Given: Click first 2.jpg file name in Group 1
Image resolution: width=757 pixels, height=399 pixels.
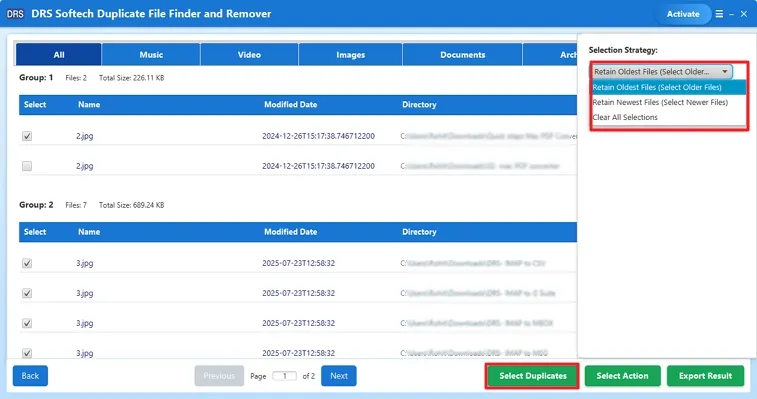Looking at the screenshot, I should pyautogui.click(x=84, y=136).
